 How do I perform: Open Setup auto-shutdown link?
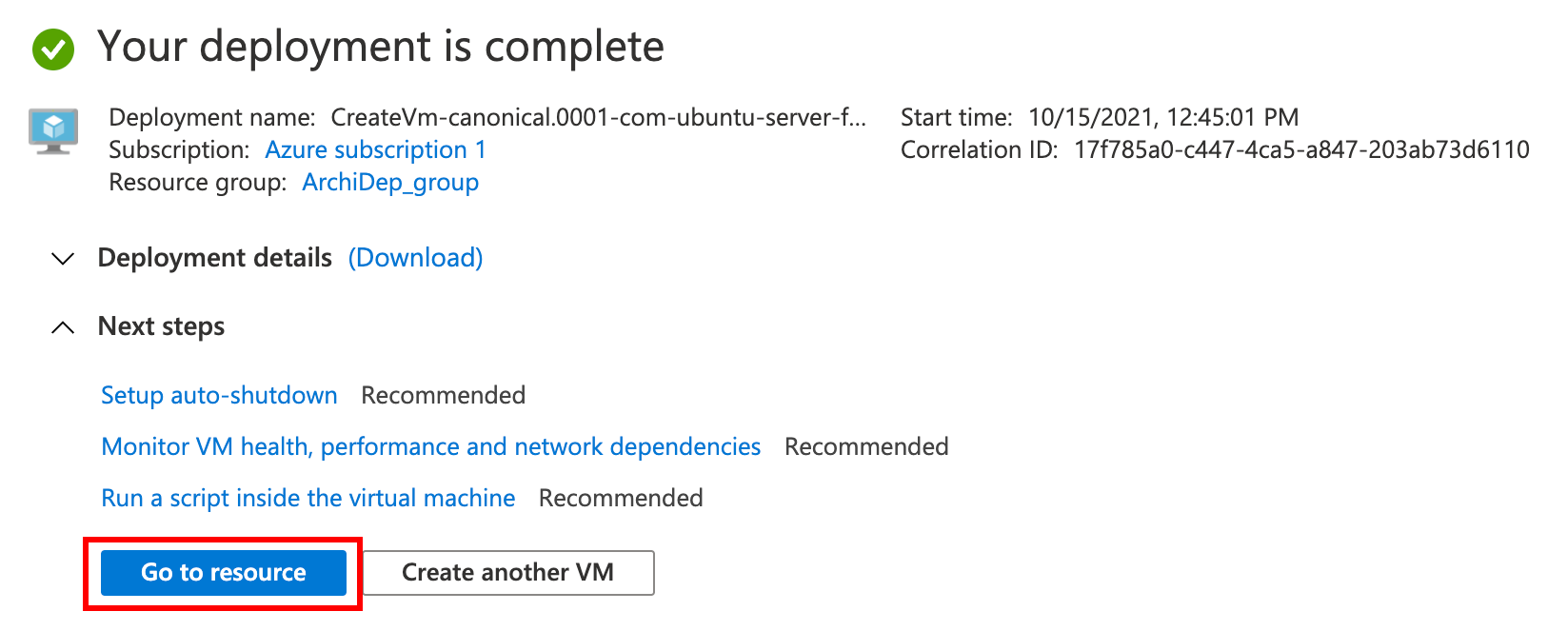point(219,395)
